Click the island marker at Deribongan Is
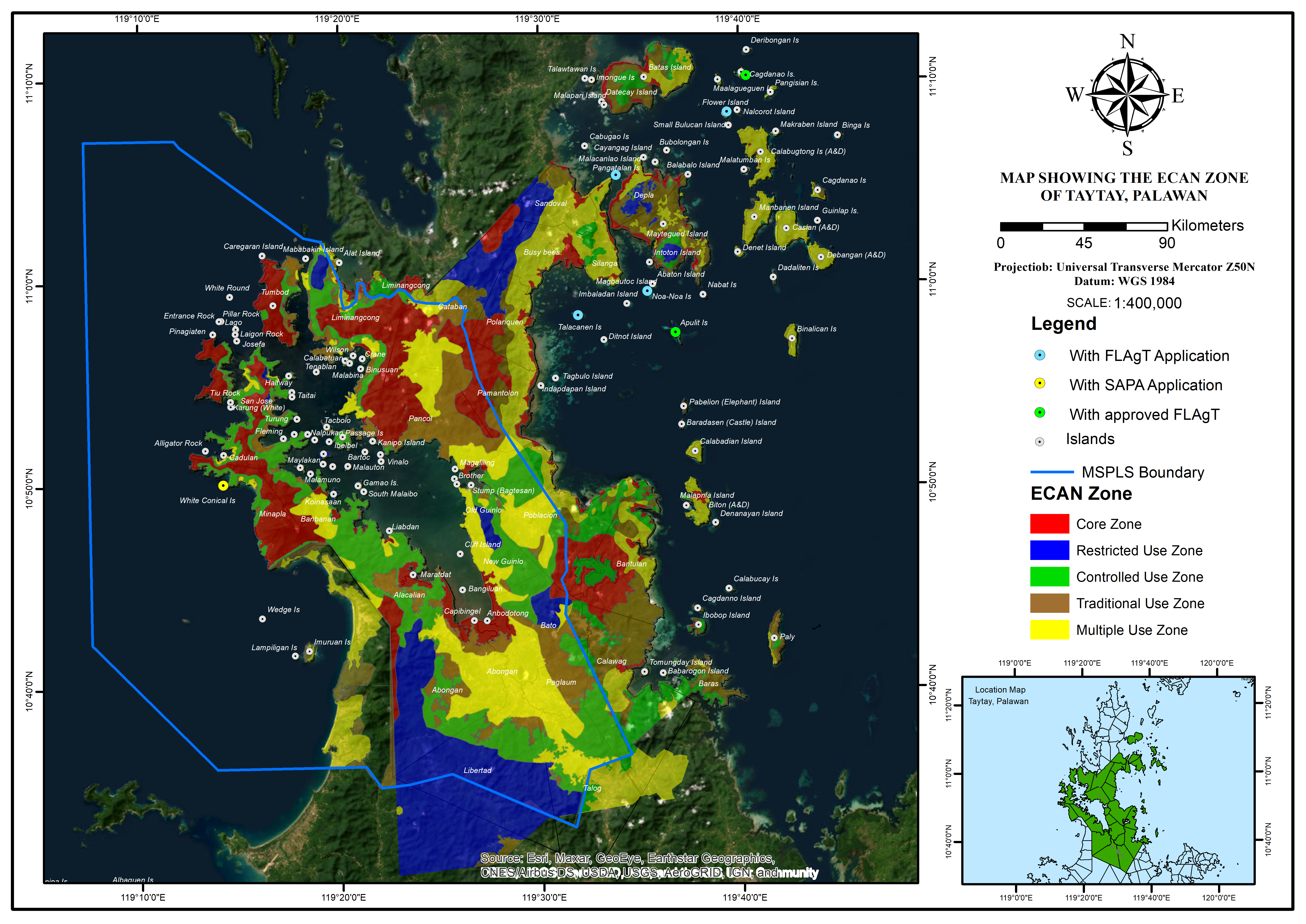 pyautogui.click(x=746, y=50)
